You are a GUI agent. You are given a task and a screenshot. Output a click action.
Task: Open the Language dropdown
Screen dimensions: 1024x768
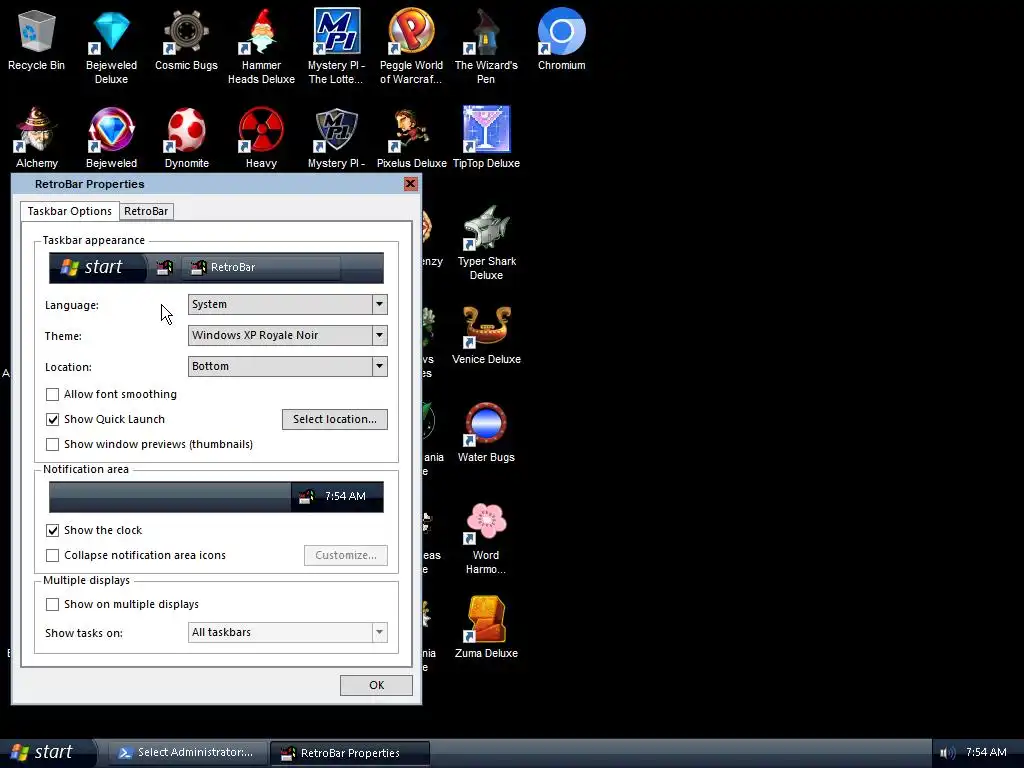pyautogui.click(x=288, y=304)
